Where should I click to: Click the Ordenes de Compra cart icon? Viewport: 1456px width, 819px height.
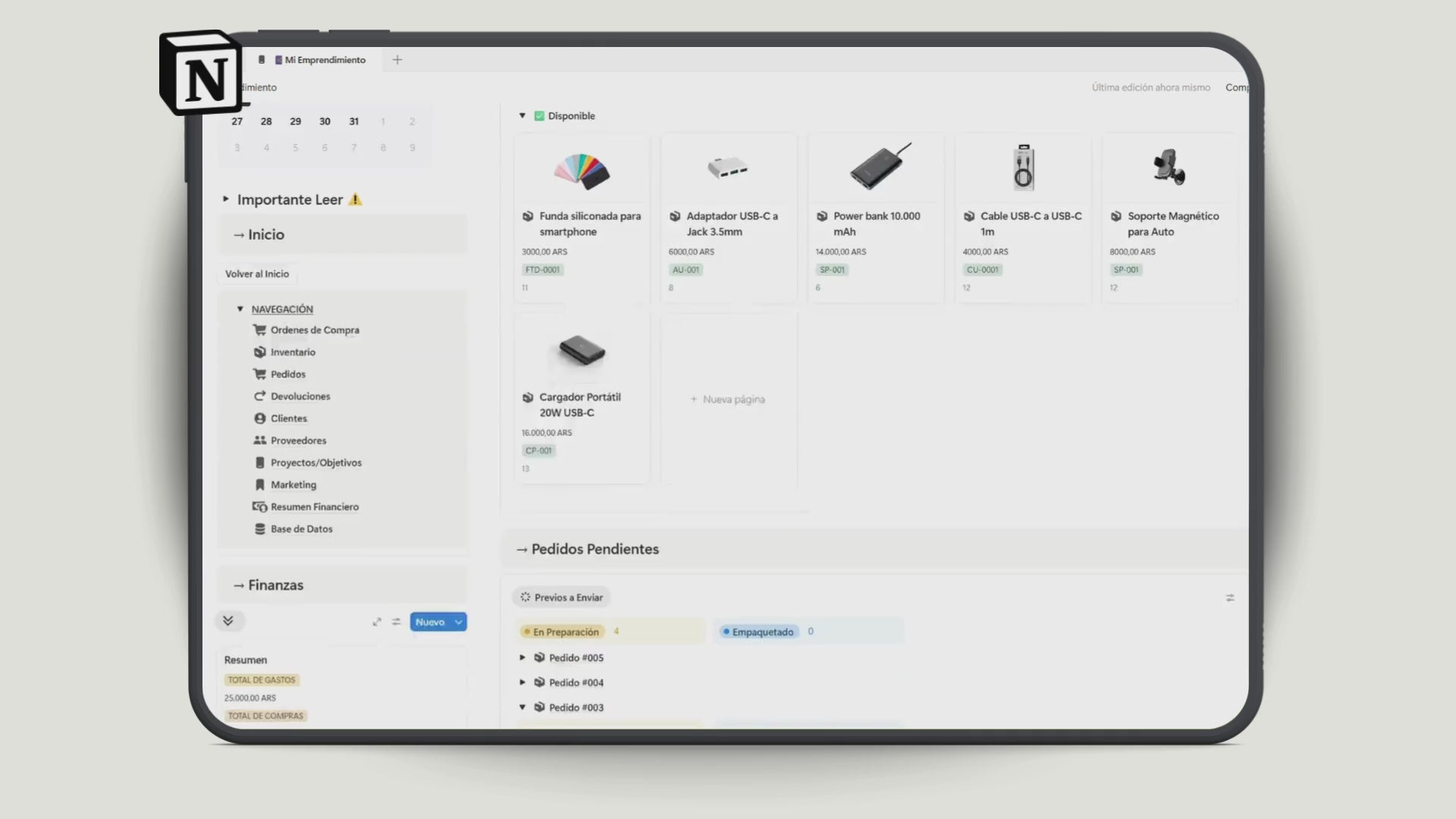pos(259,330)
